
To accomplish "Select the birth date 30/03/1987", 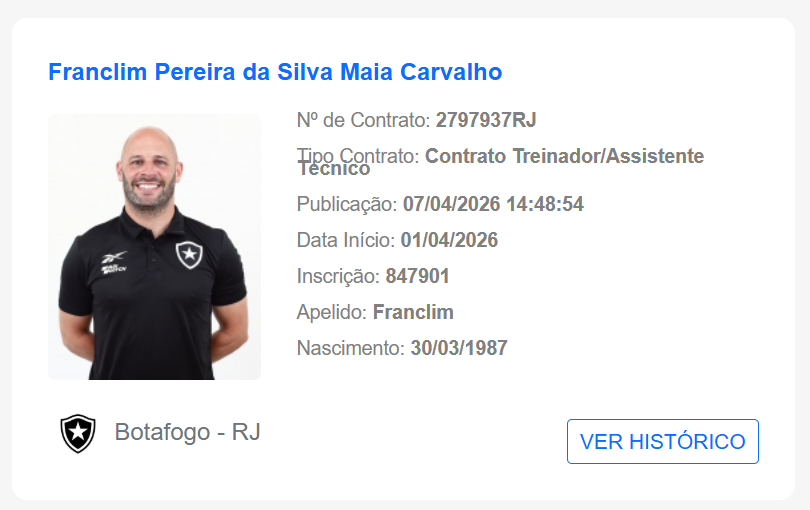I will [x=459, y=348].
